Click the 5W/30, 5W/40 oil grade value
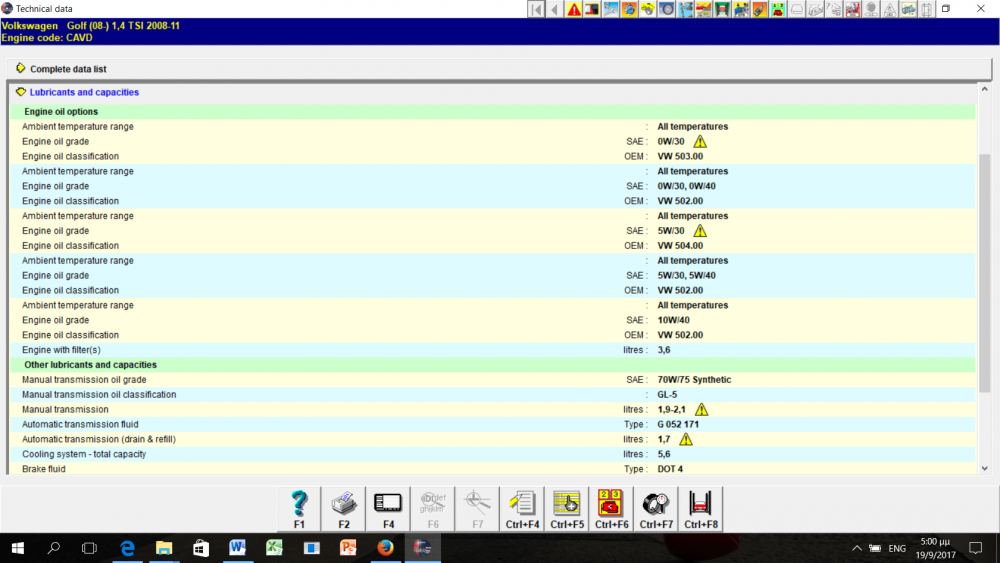Image resolution: width=1000 pixels, height=563 pixels. click(686, 275)
